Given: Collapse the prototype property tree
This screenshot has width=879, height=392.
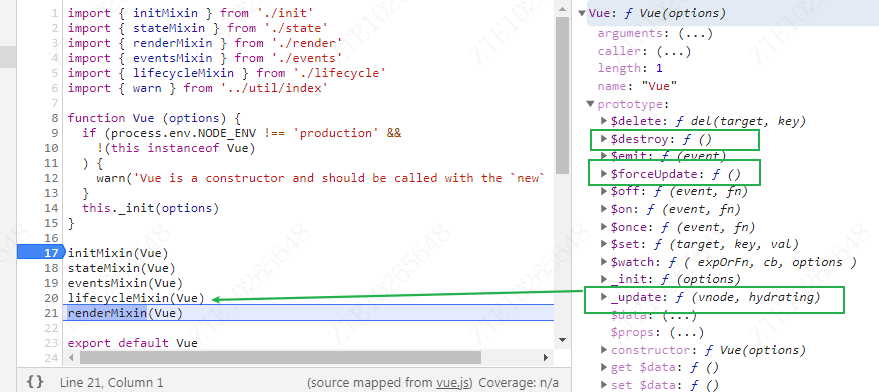Looking at the screenshot, I should [590, 104].
